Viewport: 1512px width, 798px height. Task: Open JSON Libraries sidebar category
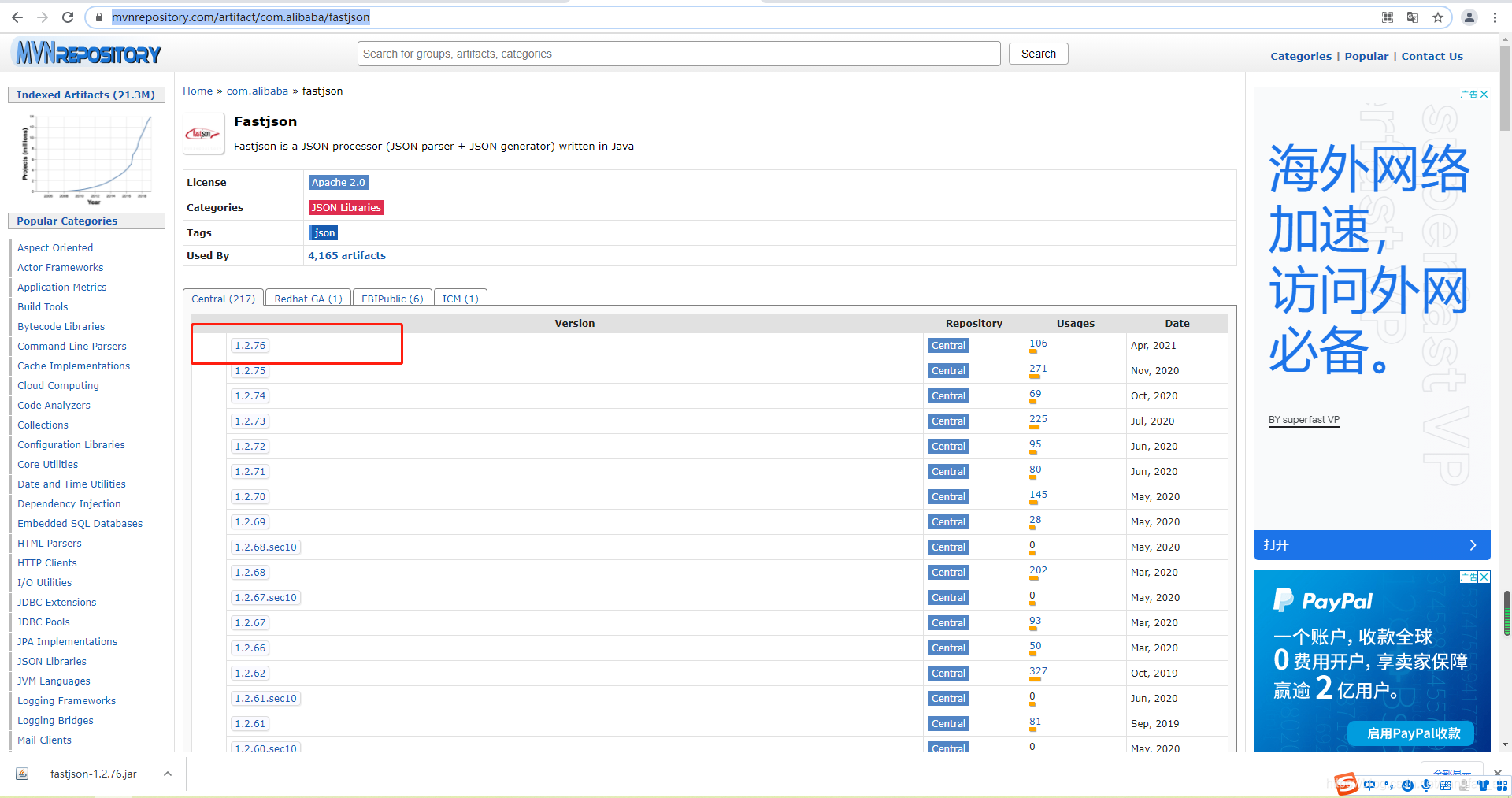[x=52, y=661]
